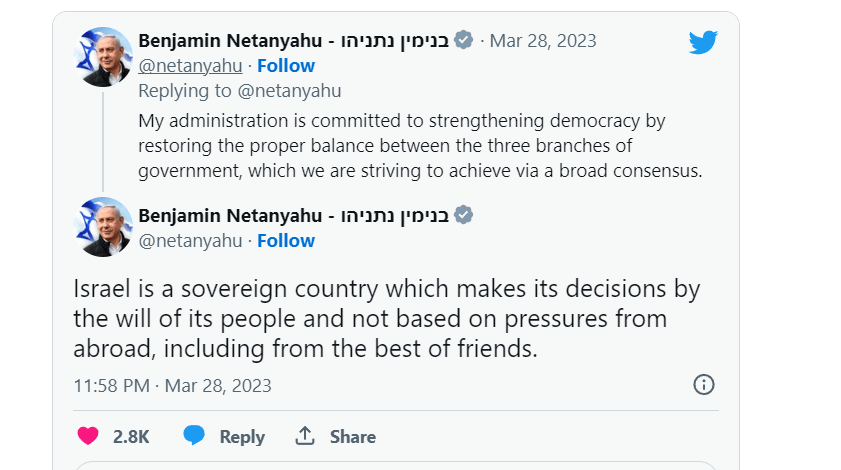Click the Twitter bird logo
Image resolution: width=841 pixels, height=470 pixels.
(703, 41)
